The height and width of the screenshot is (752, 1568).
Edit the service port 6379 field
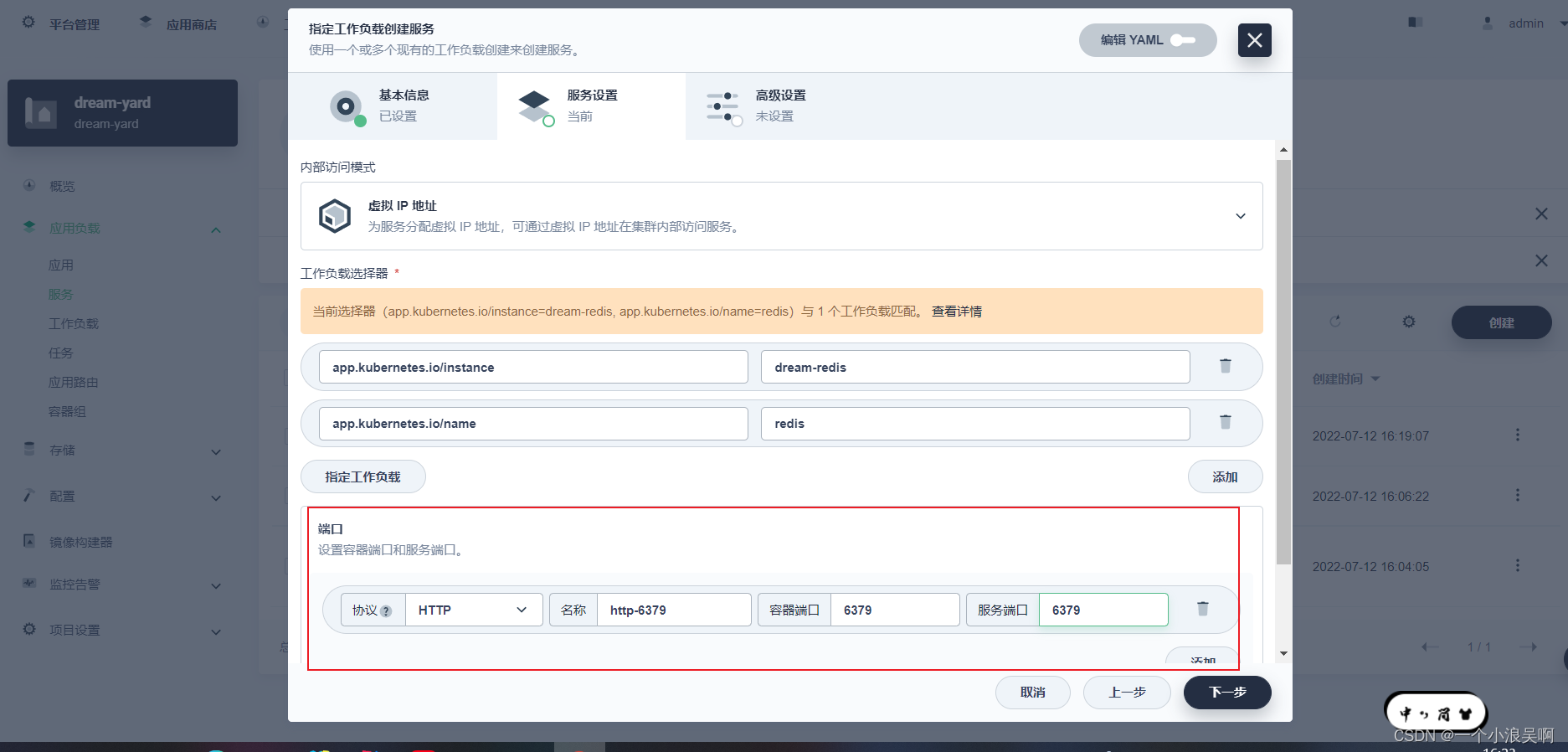click(x=1103, y=610)
